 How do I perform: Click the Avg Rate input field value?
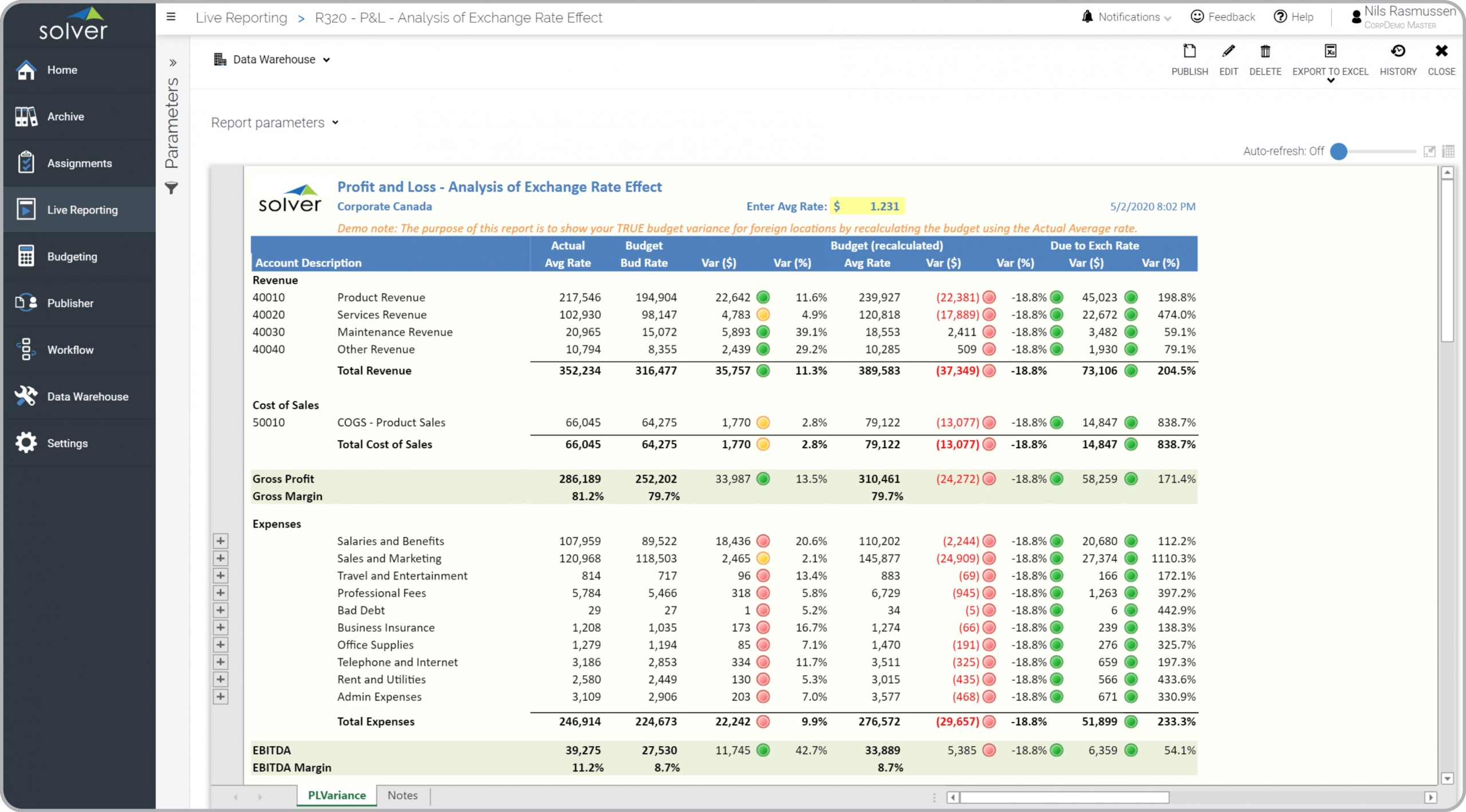tap(884, 206)
